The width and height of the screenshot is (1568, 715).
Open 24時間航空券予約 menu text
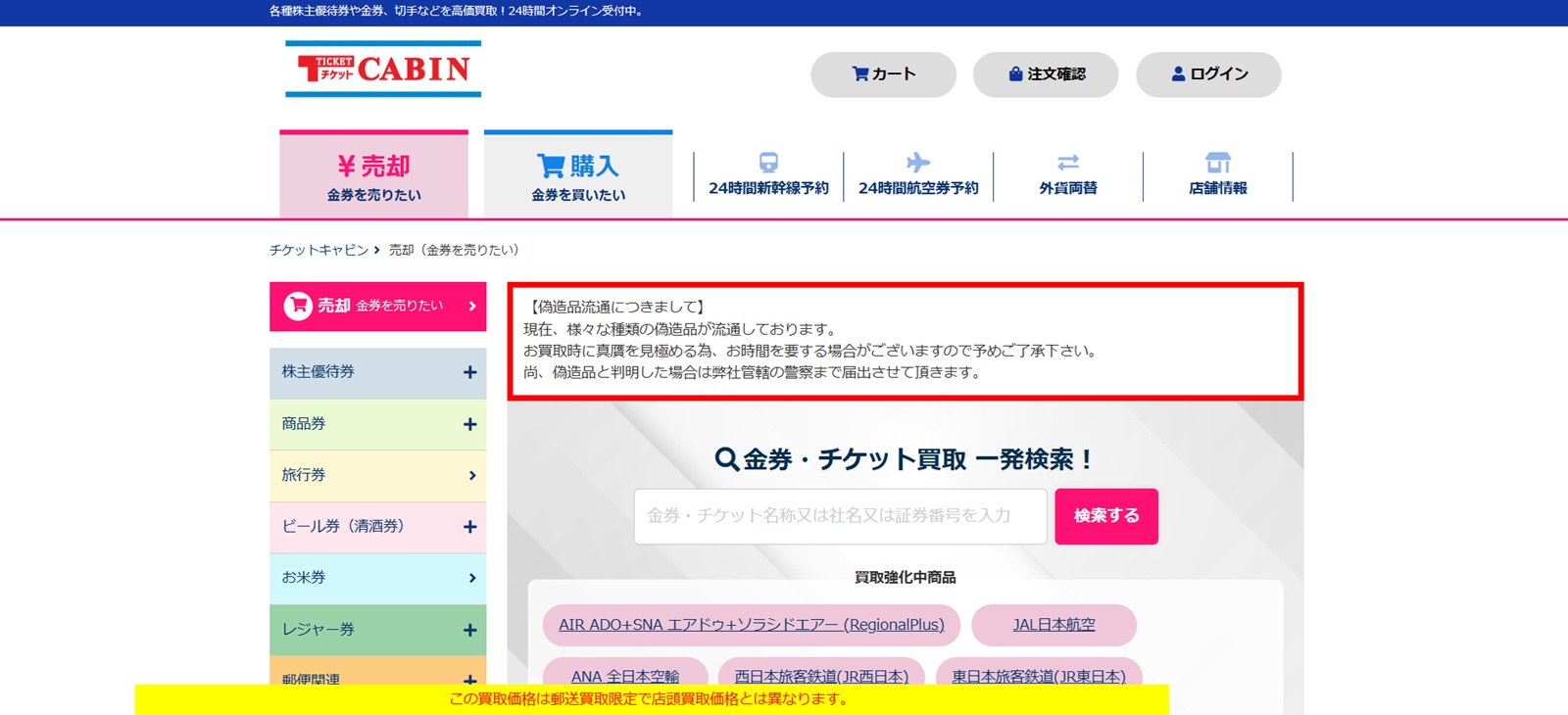[x=918, y=188]
